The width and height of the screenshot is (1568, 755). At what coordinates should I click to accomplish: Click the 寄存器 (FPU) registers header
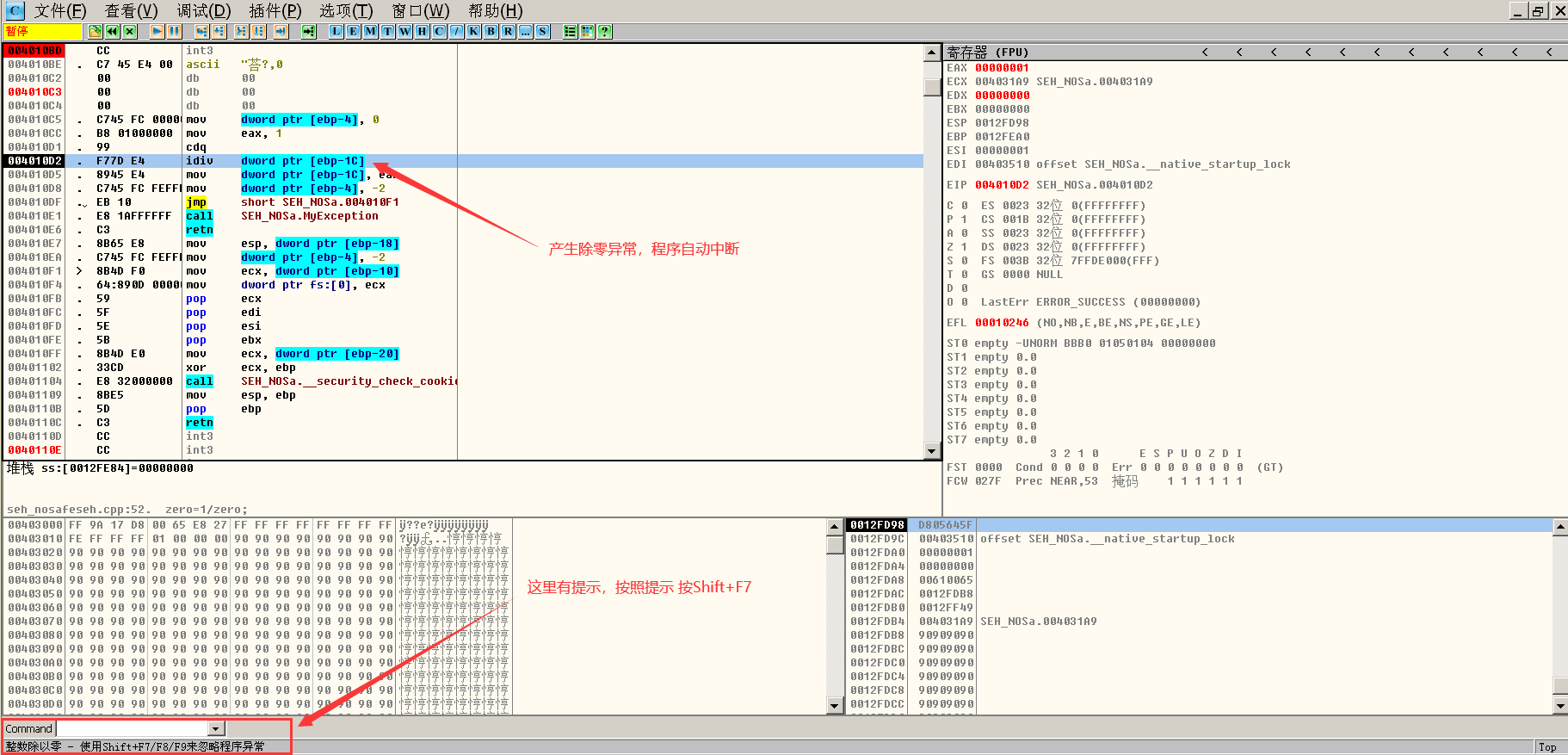[988, 53]
